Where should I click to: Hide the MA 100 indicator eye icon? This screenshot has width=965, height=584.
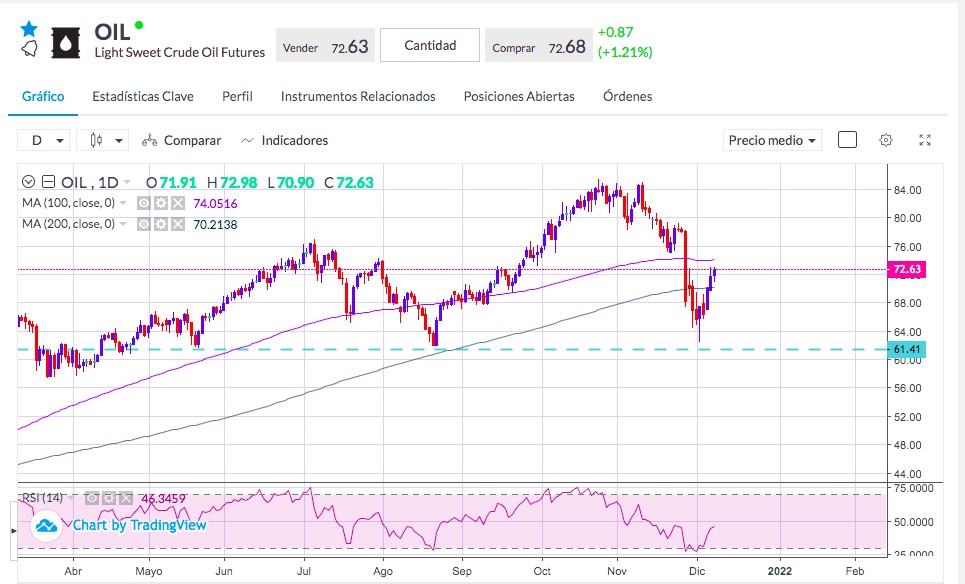pos(143,204)
